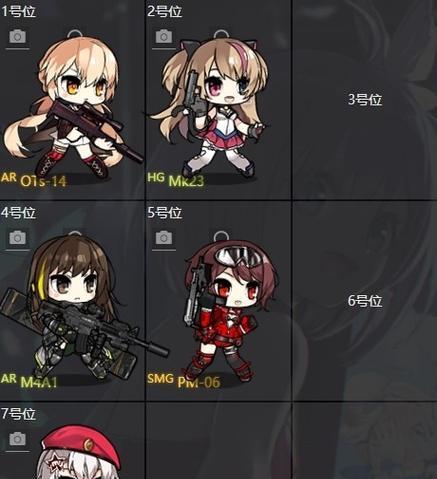Screen dimensions: 437x479
Task: Click the 1号位 slot heading
Action: point(18,11)
